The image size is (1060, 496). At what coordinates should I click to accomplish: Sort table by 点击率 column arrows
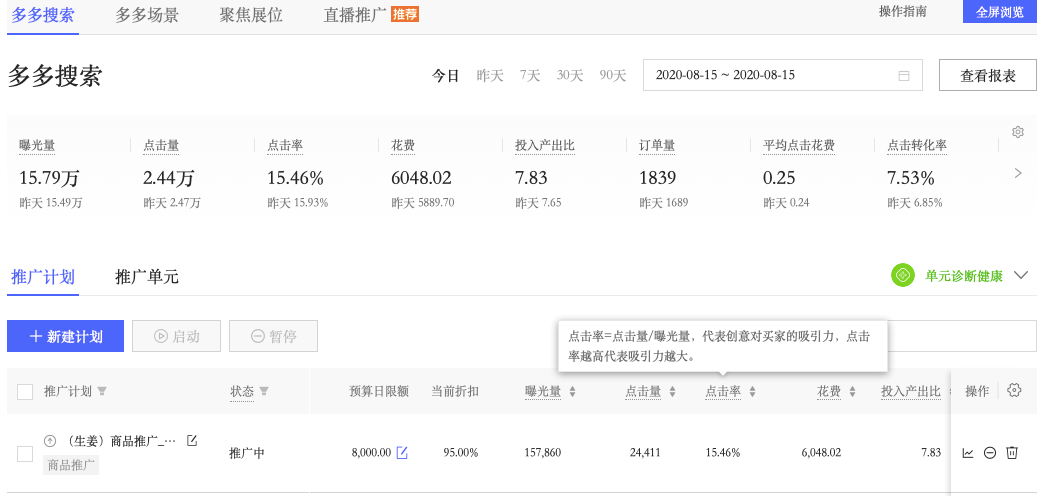click(752, 391)
